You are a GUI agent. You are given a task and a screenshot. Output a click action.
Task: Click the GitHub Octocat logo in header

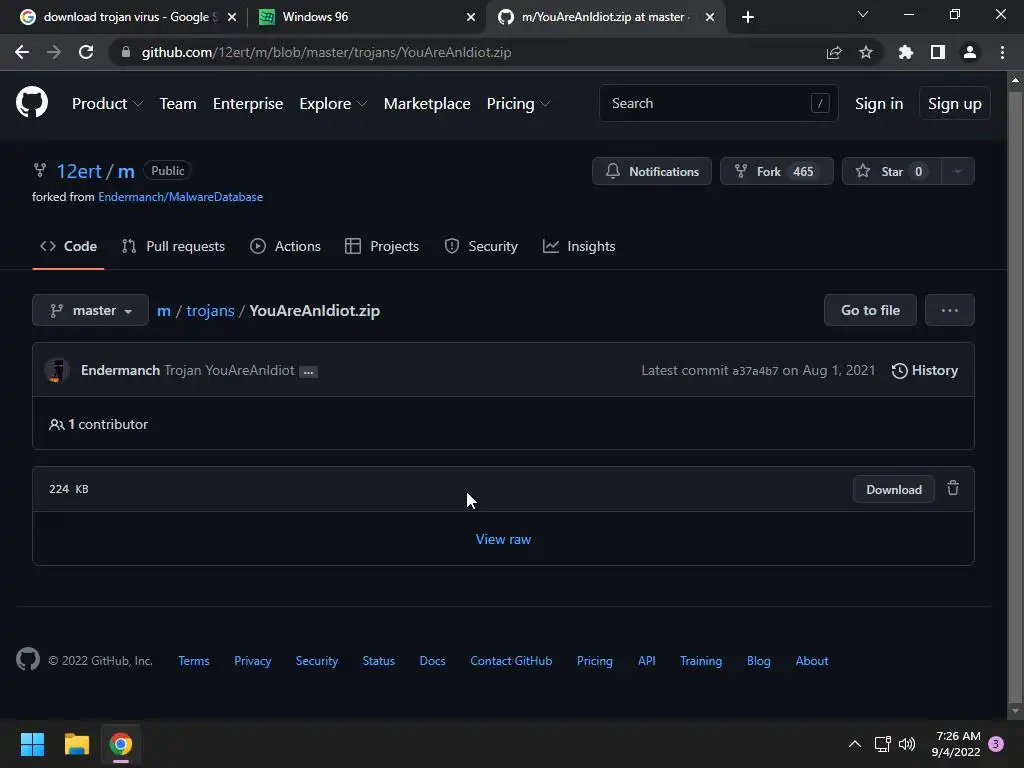31,103
